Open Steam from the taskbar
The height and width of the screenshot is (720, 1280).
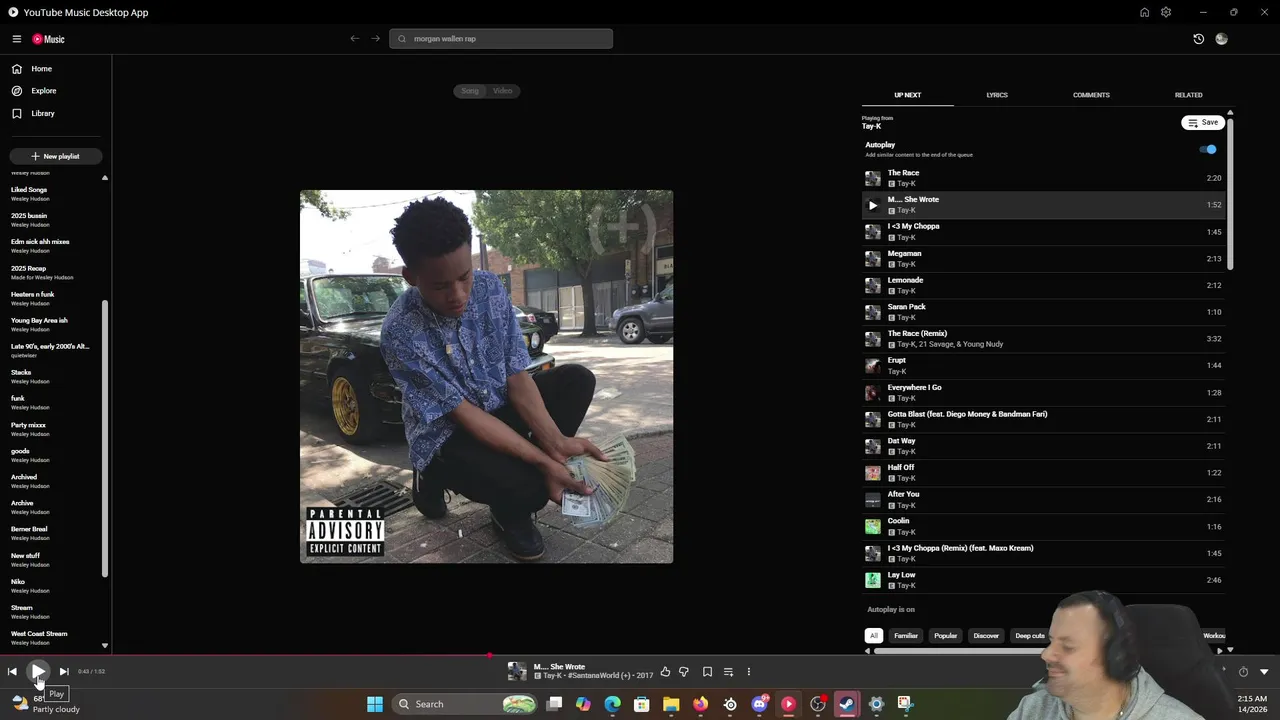click(x=847, y=704)
